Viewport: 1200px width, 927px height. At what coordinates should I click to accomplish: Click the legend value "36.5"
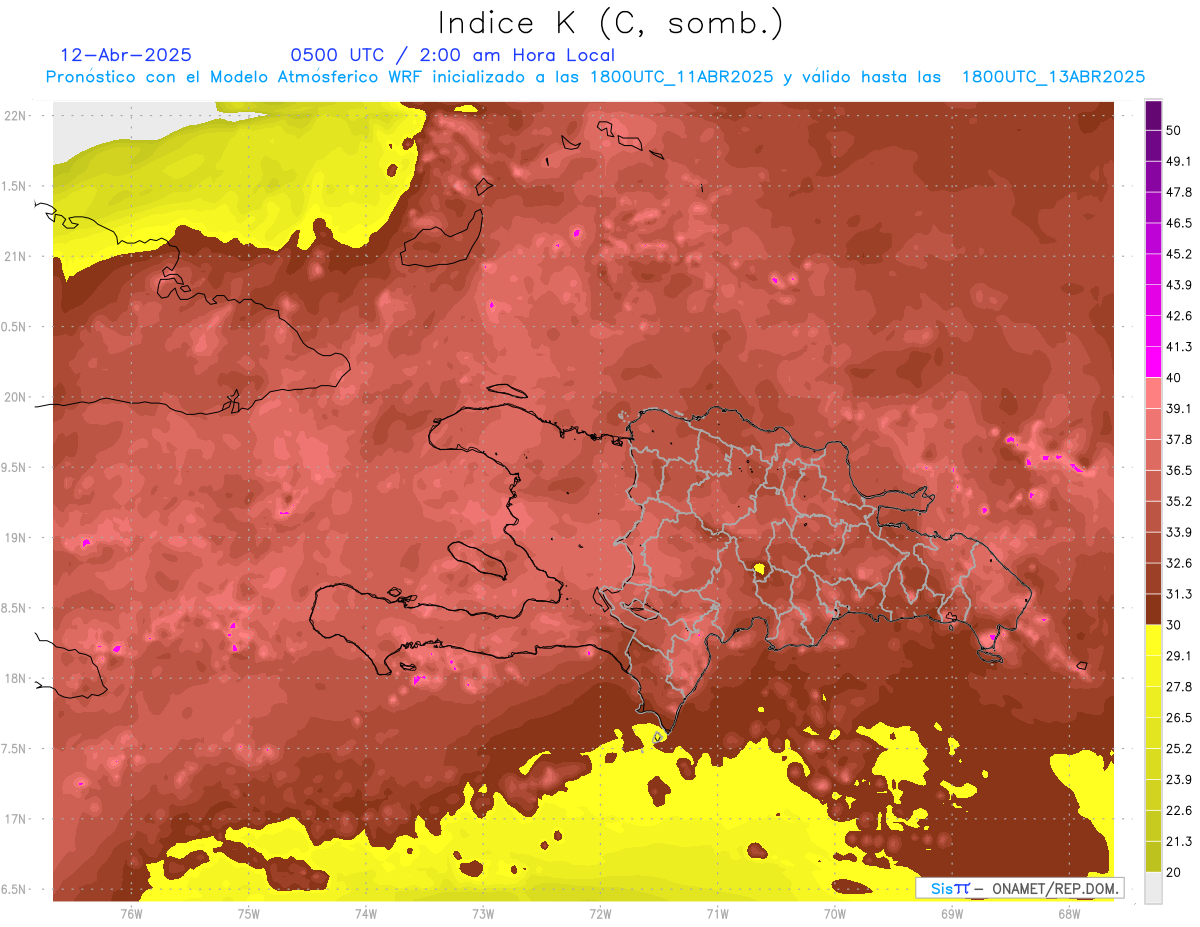click(1179, 470)
